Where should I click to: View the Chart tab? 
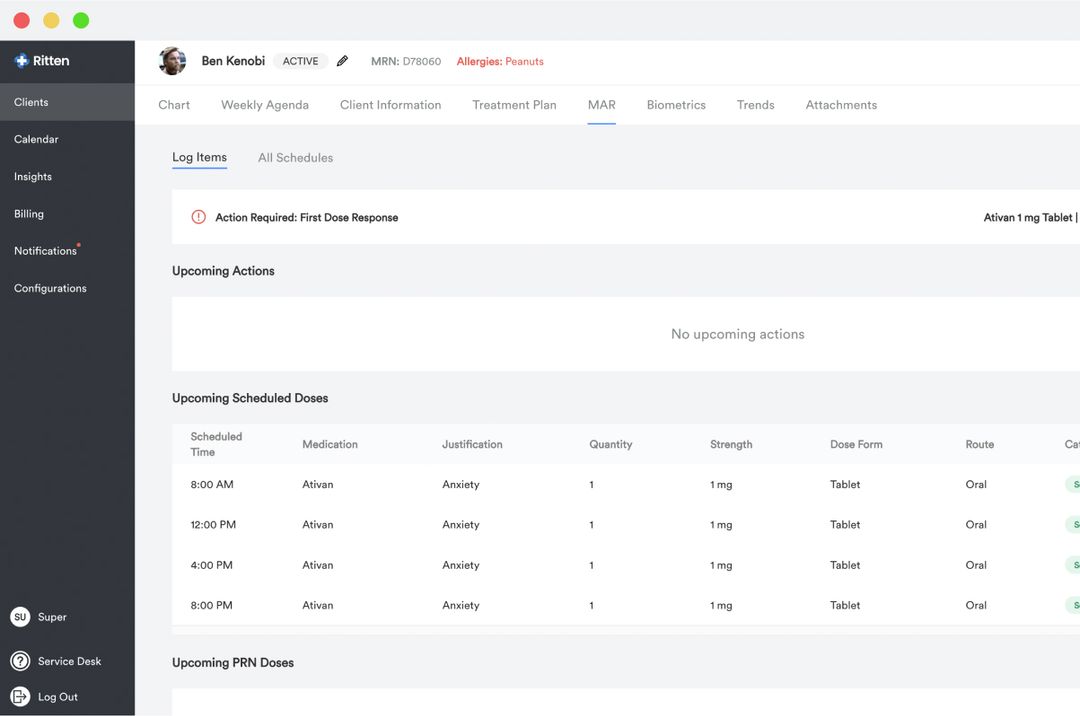pyautogui.click(x=174, y=104)
